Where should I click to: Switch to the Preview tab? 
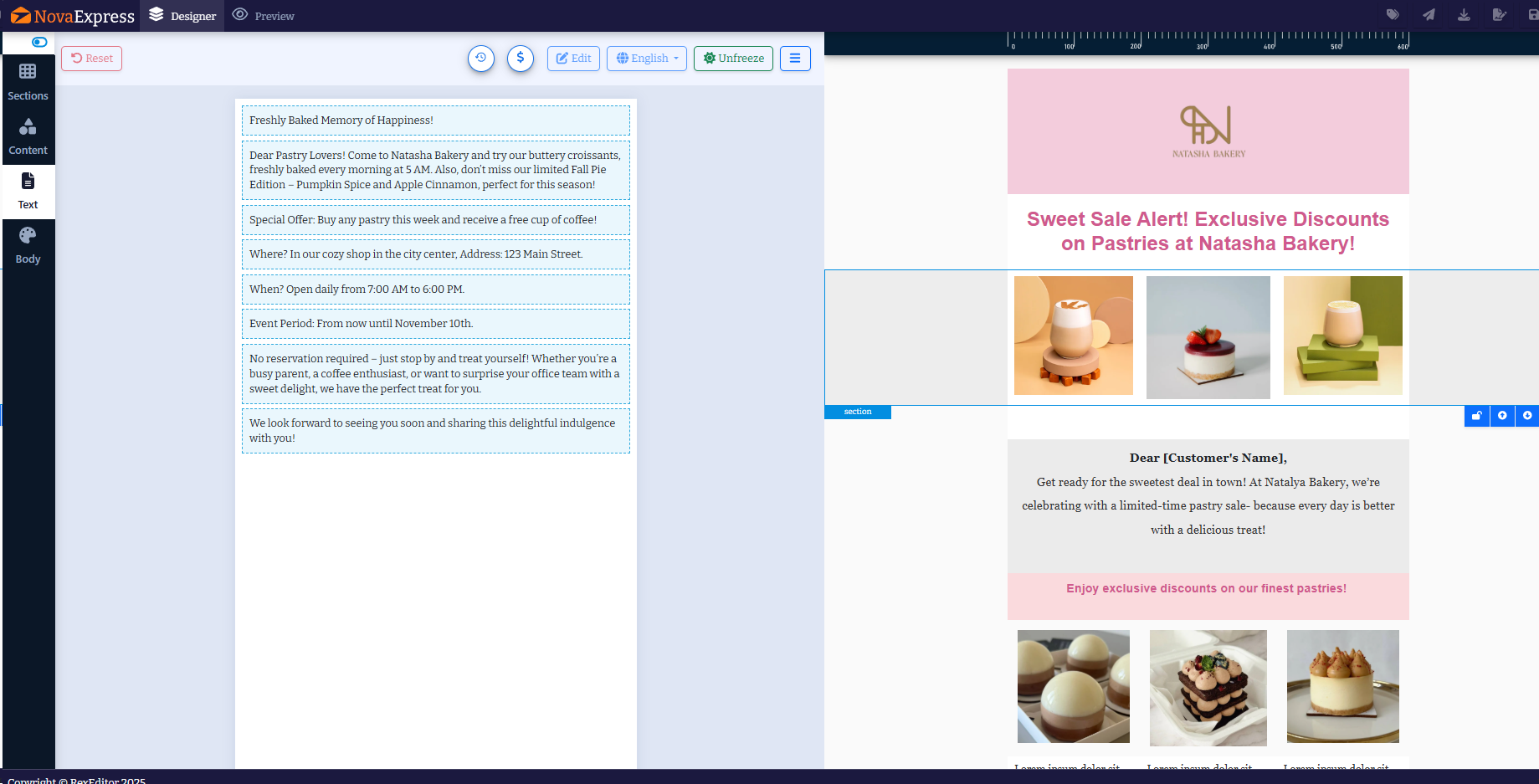point(264,16)
